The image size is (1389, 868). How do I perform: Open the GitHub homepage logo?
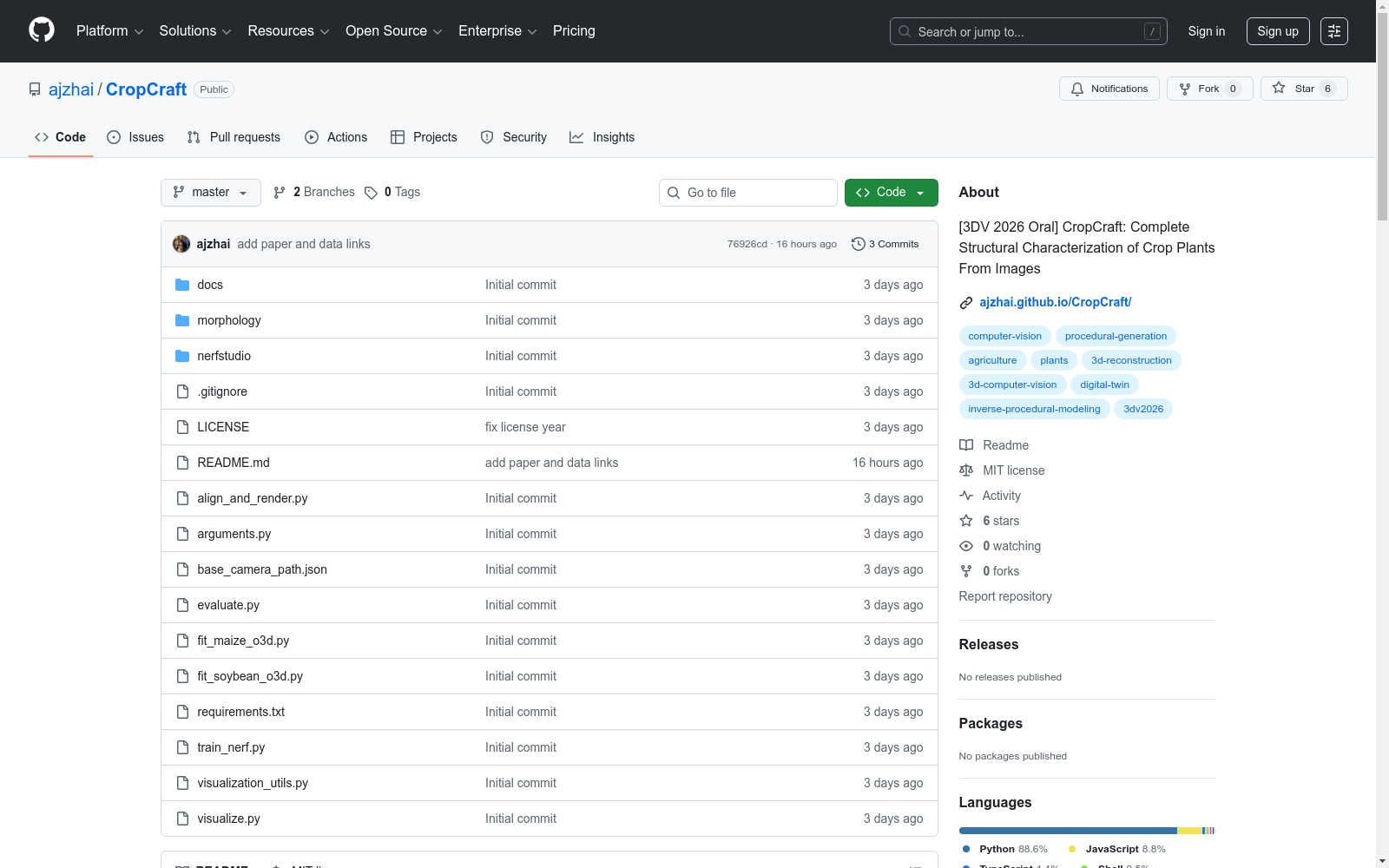pyautogui.click(x=42, y=30)
